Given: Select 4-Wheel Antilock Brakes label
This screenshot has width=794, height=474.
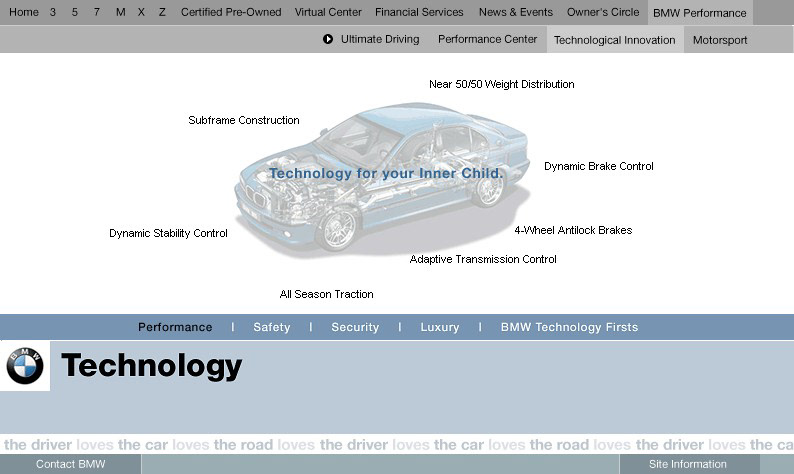Looking at the screenshot, I should tap(573, 230).
